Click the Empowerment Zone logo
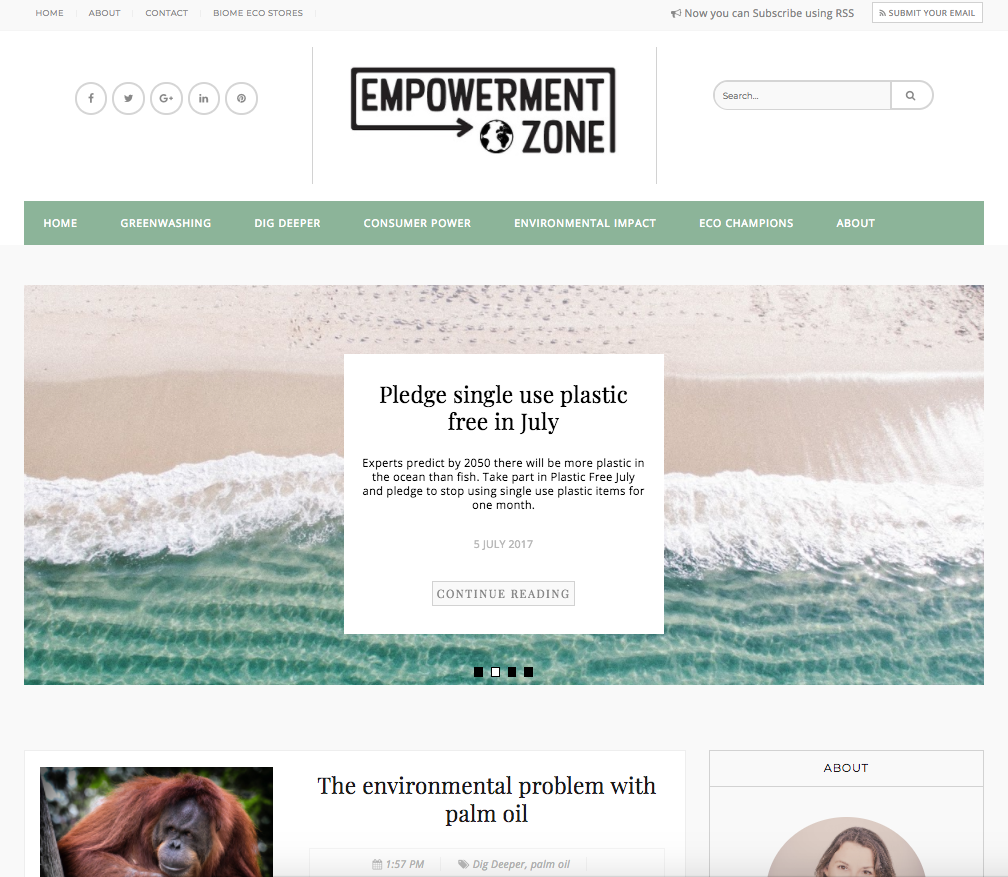The image size is (1008, 877). pos(483,111)
